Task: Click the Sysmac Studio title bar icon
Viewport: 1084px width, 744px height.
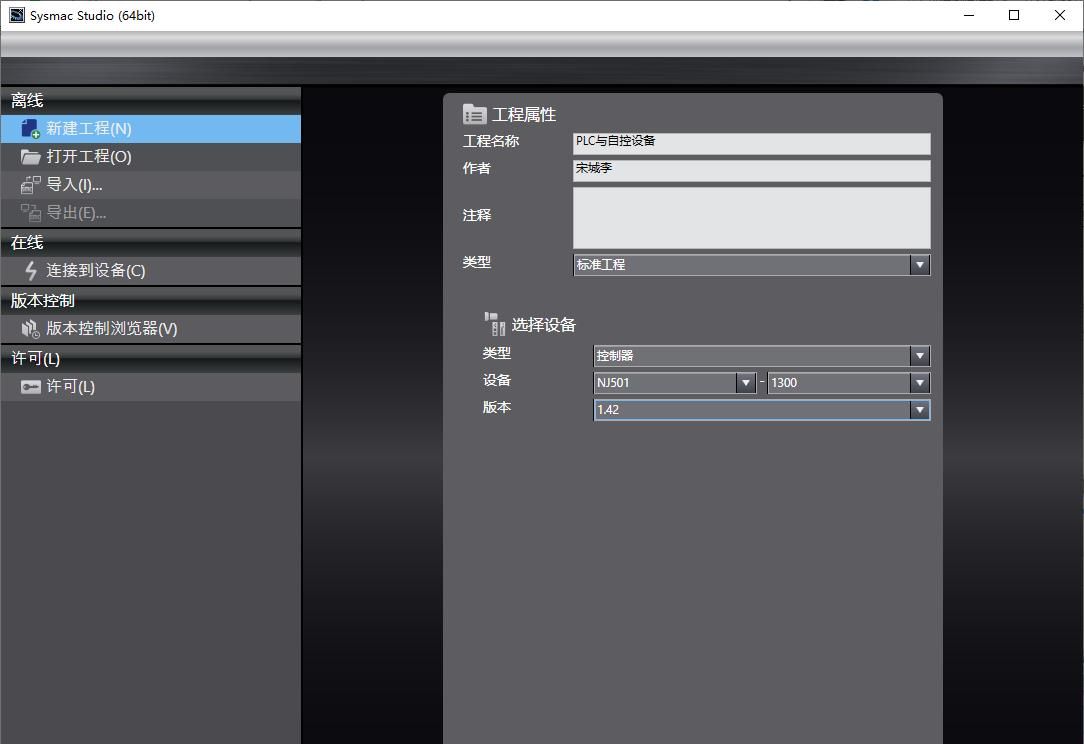Action: [17, 15]
